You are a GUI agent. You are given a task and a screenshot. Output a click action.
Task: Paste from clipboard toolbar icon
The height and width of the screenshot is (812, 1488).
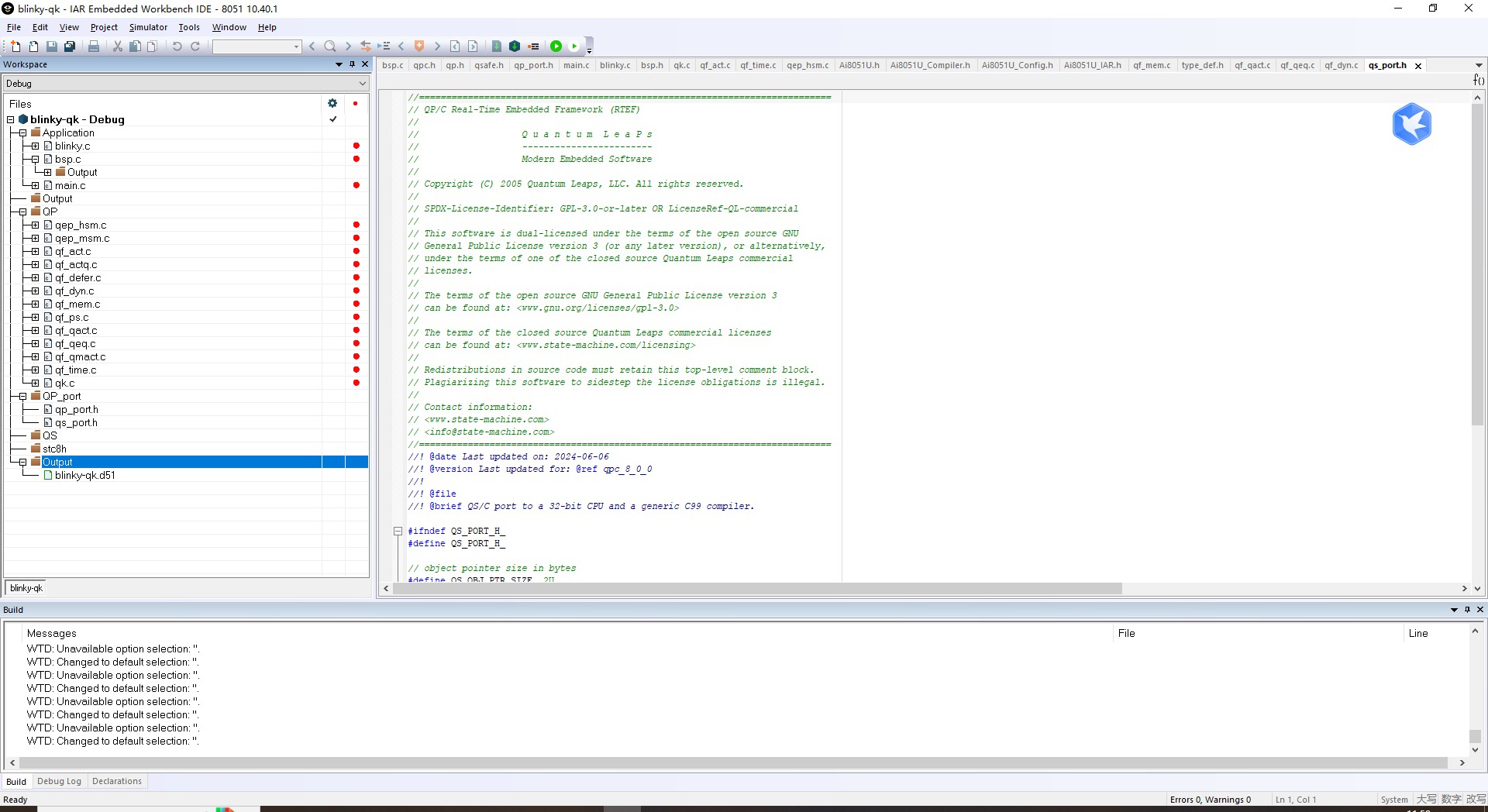(x=153, y=46)
